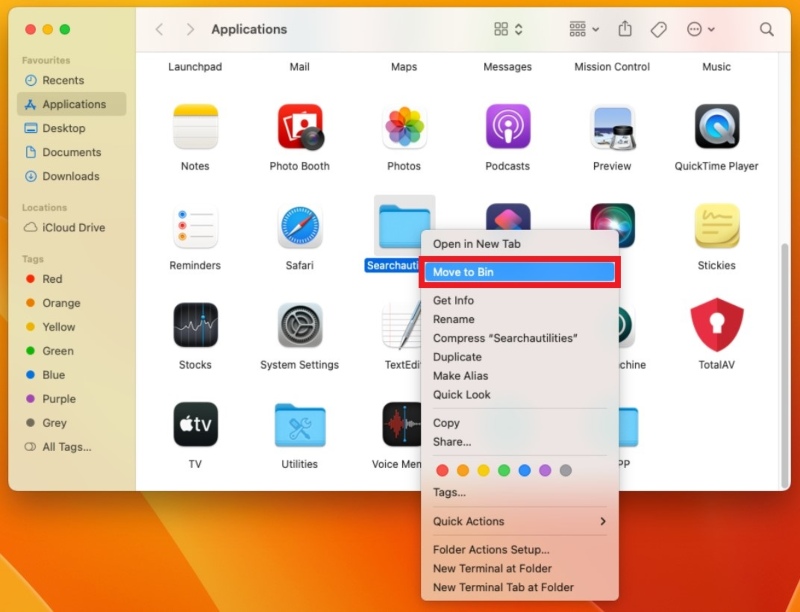Image resolution: width=800 pixels, height=612 pixels.
Task: Select the Preview app icon
Action: tap(612, 126)
